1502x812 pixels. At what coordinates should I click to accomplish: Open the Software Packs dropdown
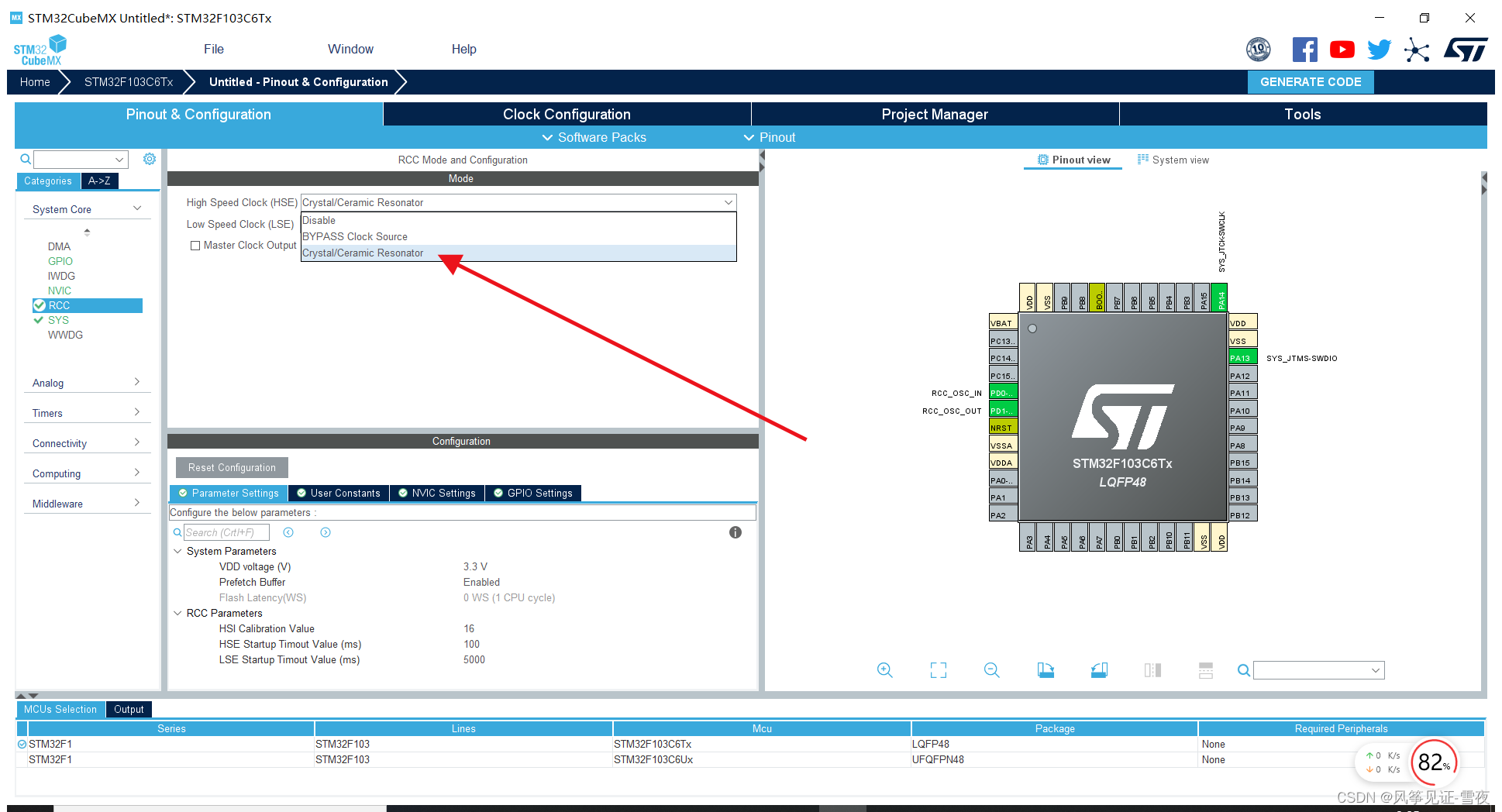[594, 137]
